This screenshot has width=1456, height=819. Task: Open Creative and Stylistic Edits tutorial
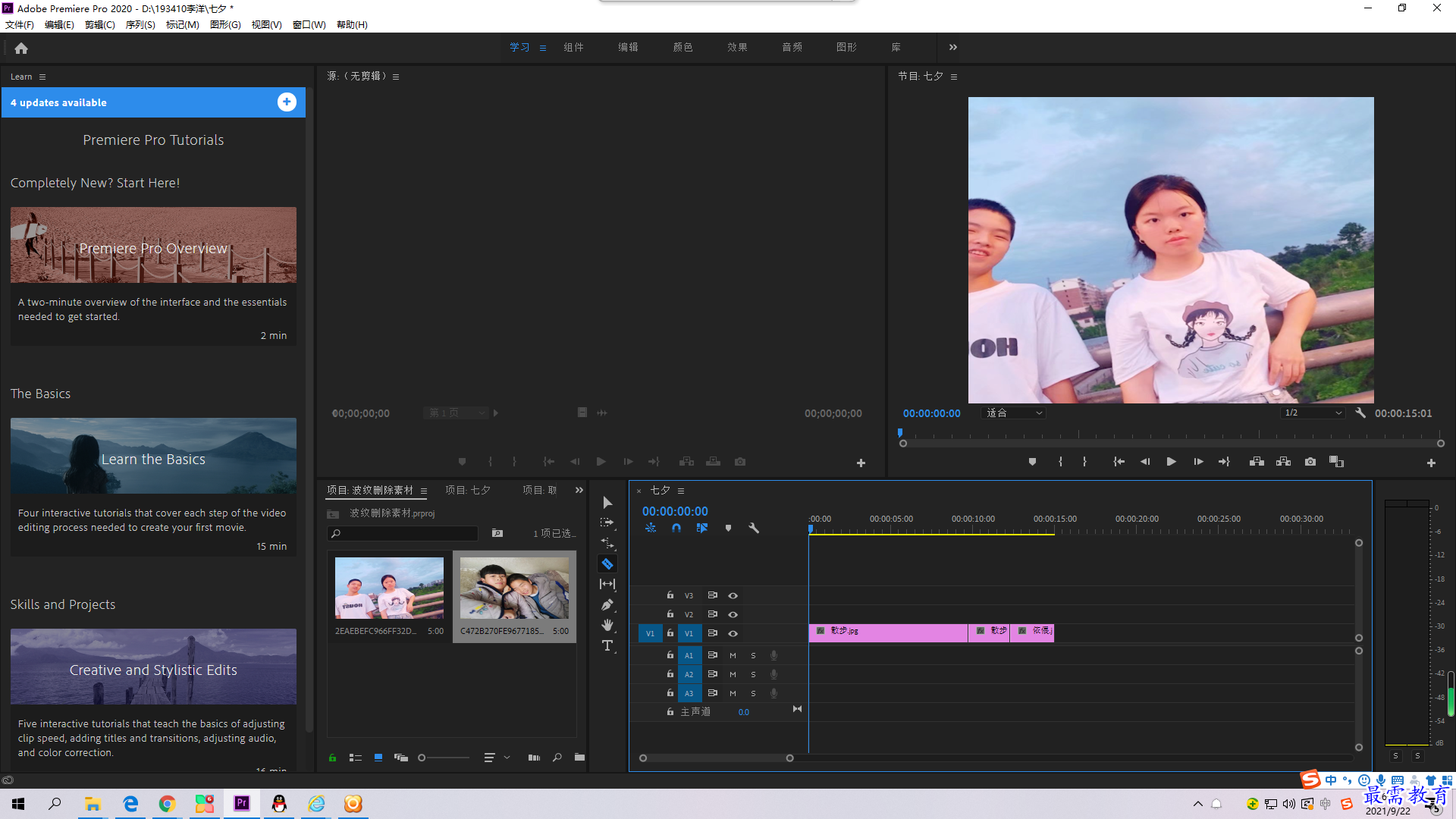click(x=153, y=667)
